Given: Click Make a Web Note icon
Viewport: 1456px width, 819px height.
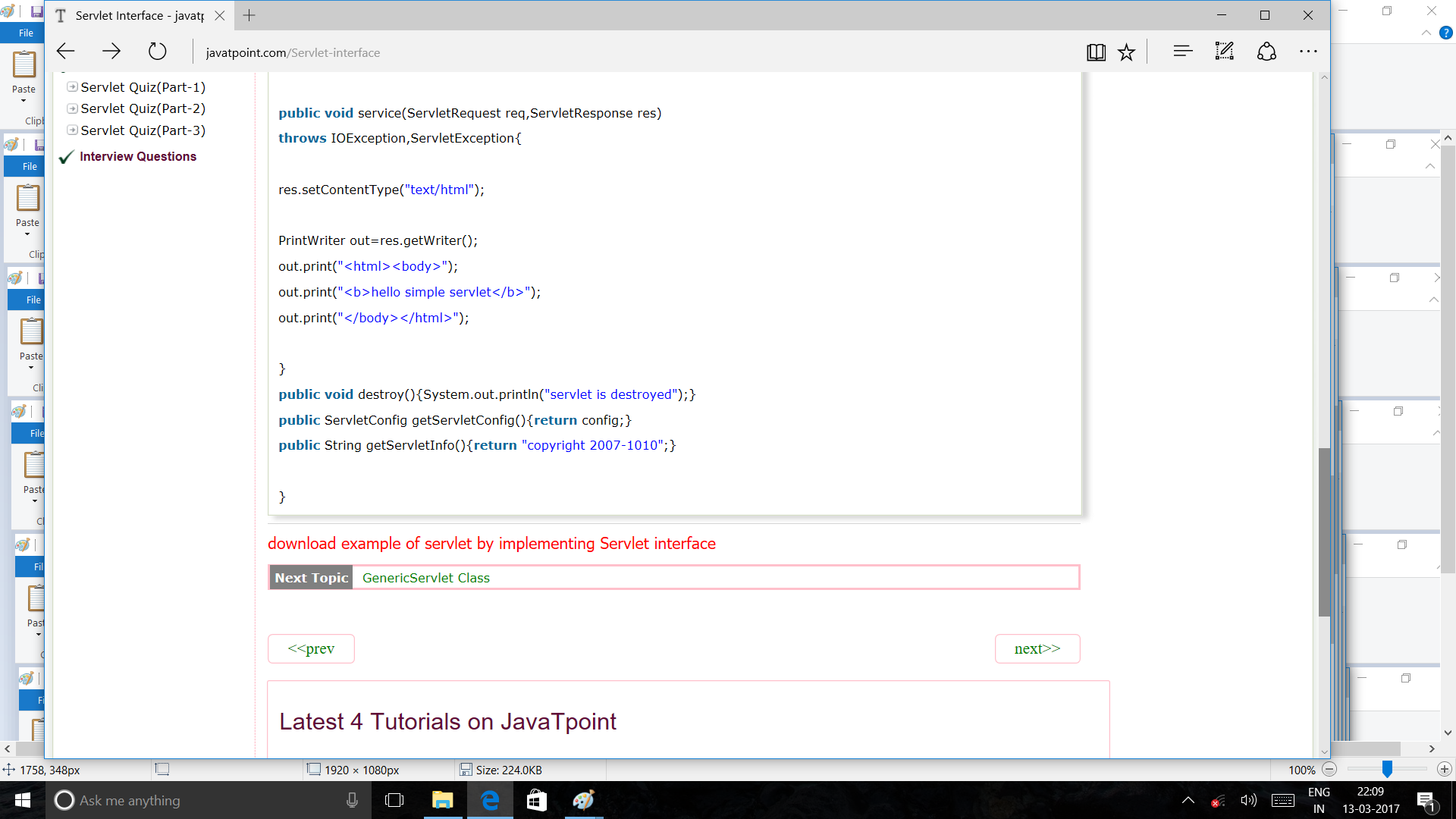Looking at the screenshot, I should (x=1225, y=52).
